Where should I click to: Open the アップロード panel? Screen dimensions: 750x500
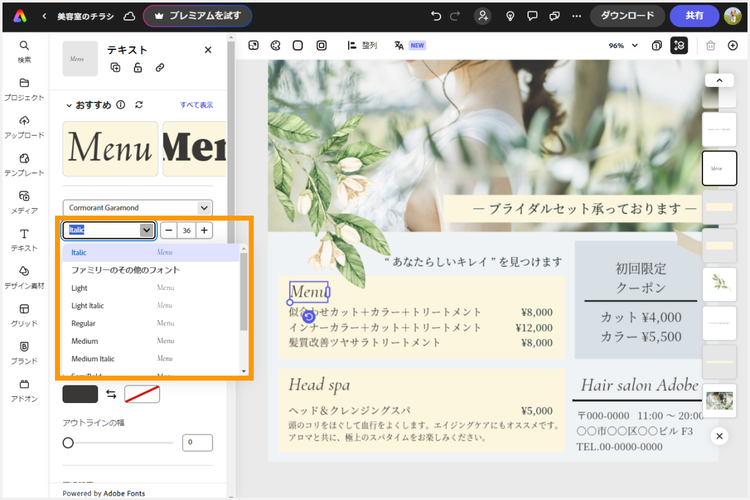click(x=24, y=127)
